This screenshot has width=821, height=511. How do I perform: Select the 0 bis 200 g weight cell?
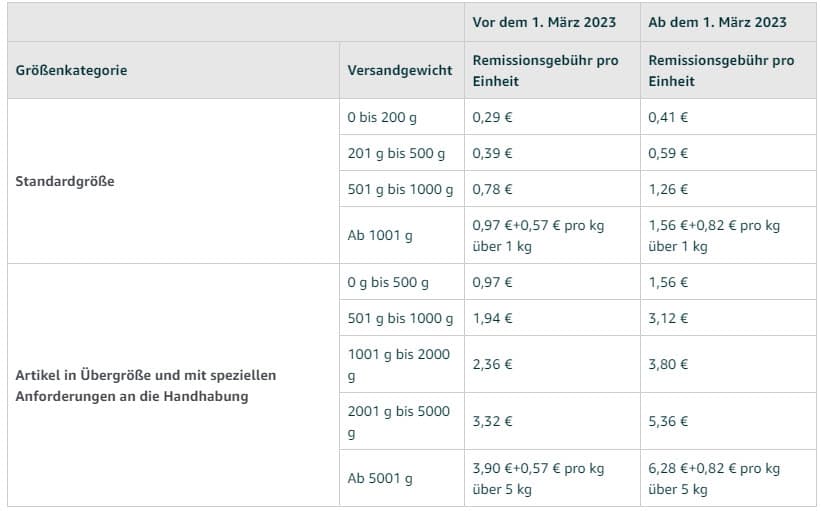click(402, 117)
